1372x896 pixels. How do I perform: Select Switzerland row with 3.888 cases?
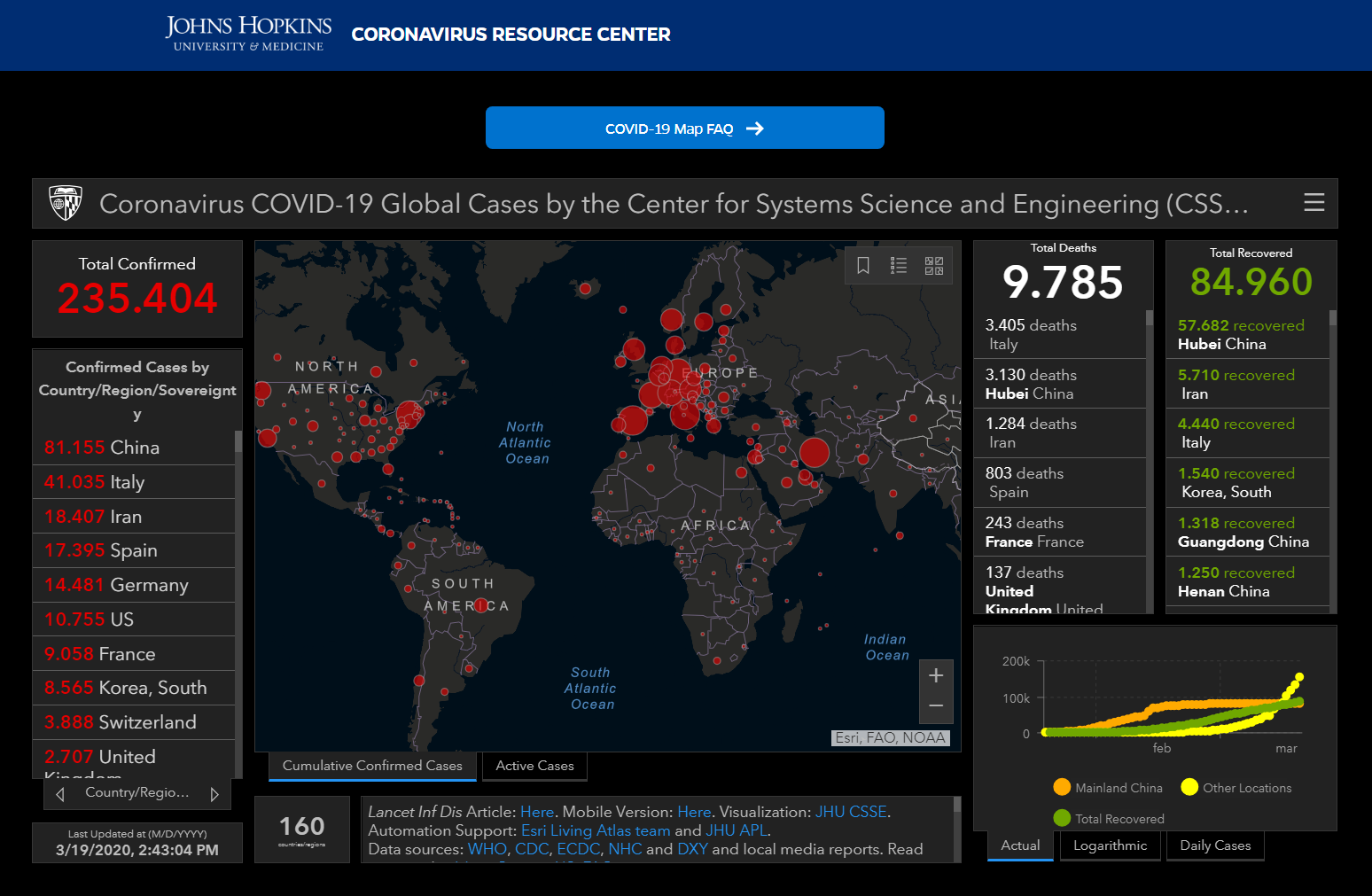coord(134,722)
